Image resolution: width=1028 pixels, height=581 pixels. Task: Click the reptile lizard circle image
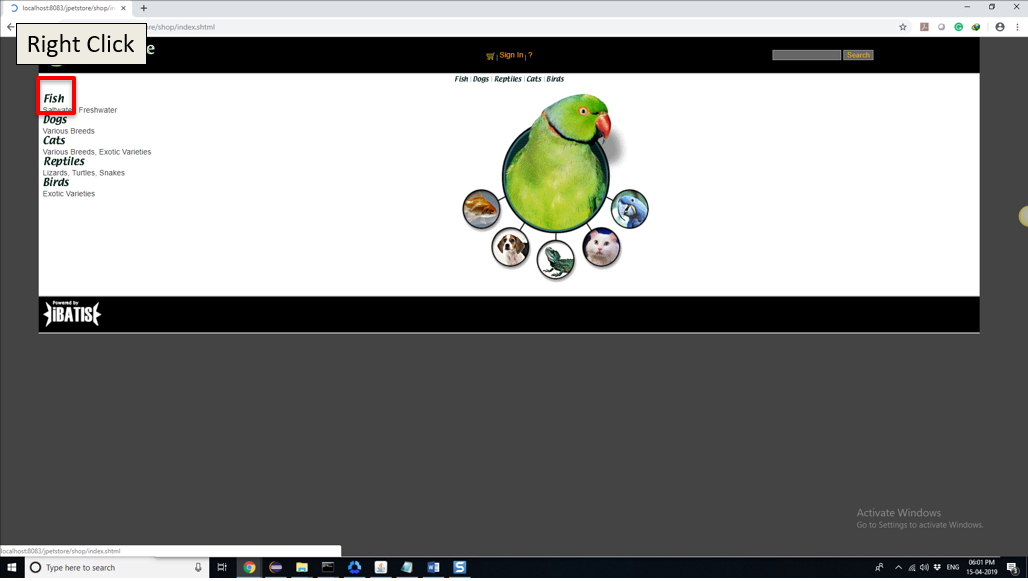coord(556,259)
